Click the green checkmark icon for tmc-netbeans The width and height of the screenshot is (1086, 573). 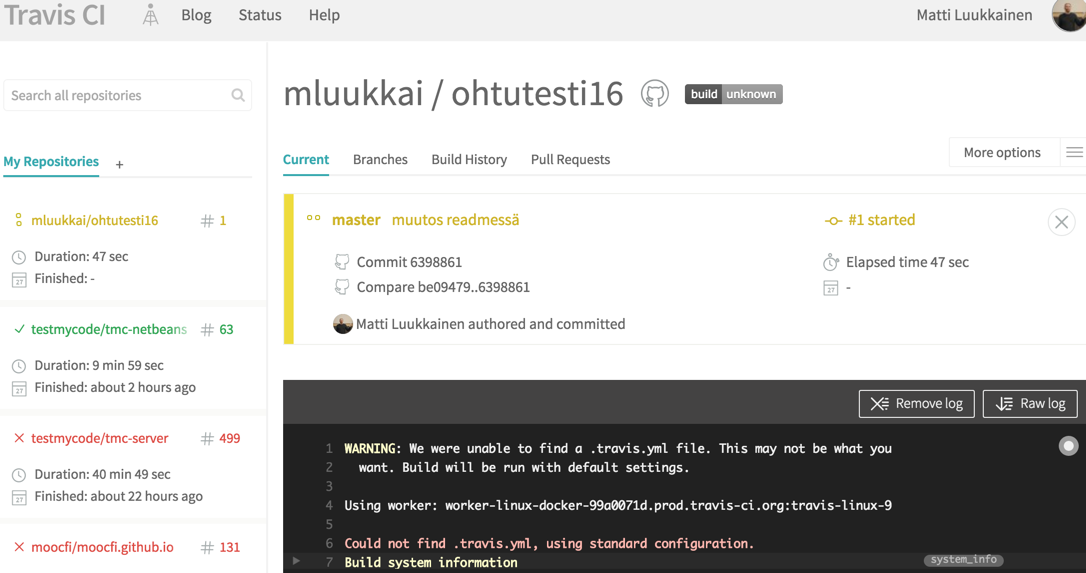(19, 329)
